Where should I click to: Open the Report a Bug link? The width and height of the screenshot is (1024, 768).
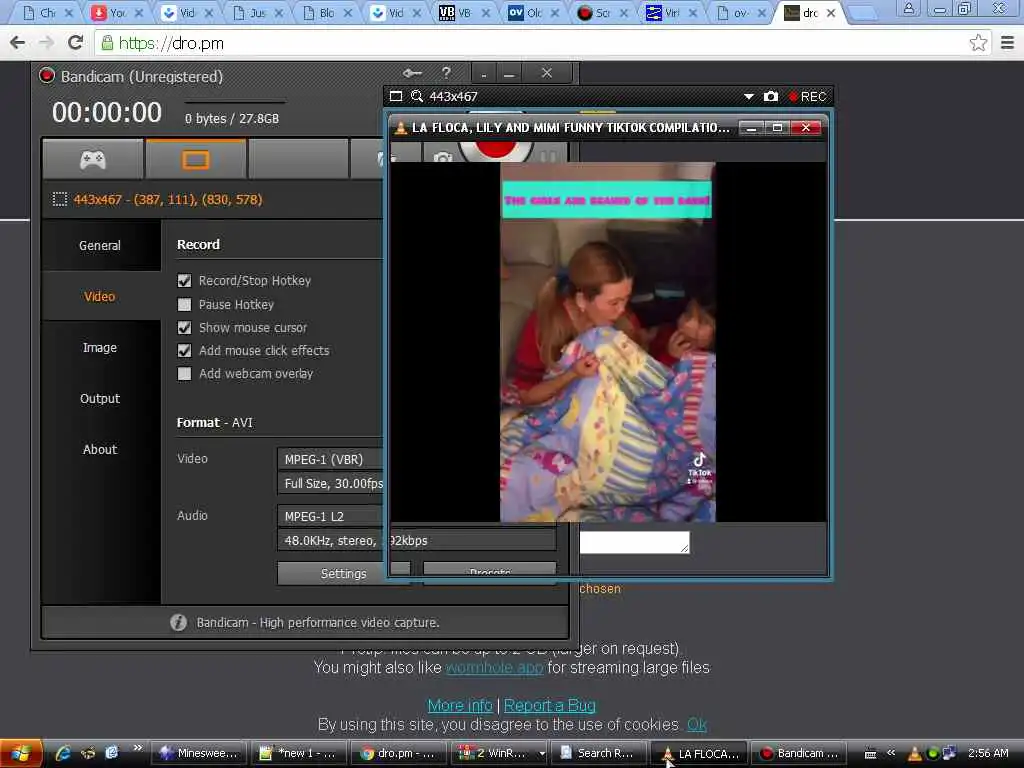click(550, 705)
